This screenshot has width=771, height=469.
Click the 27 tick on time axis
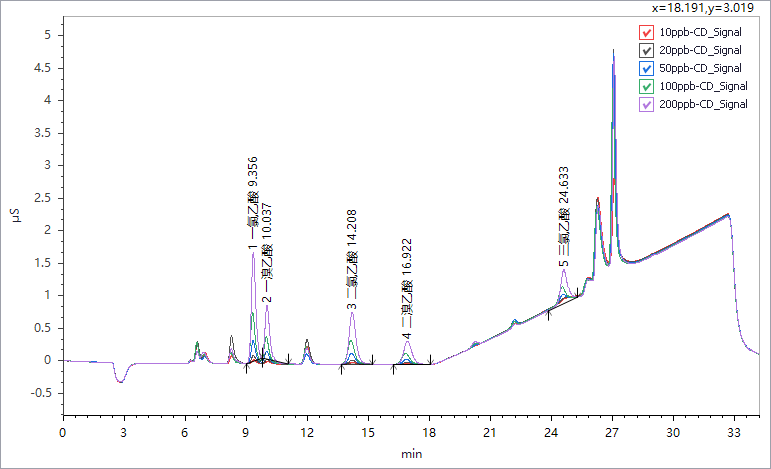click(612, 432)
